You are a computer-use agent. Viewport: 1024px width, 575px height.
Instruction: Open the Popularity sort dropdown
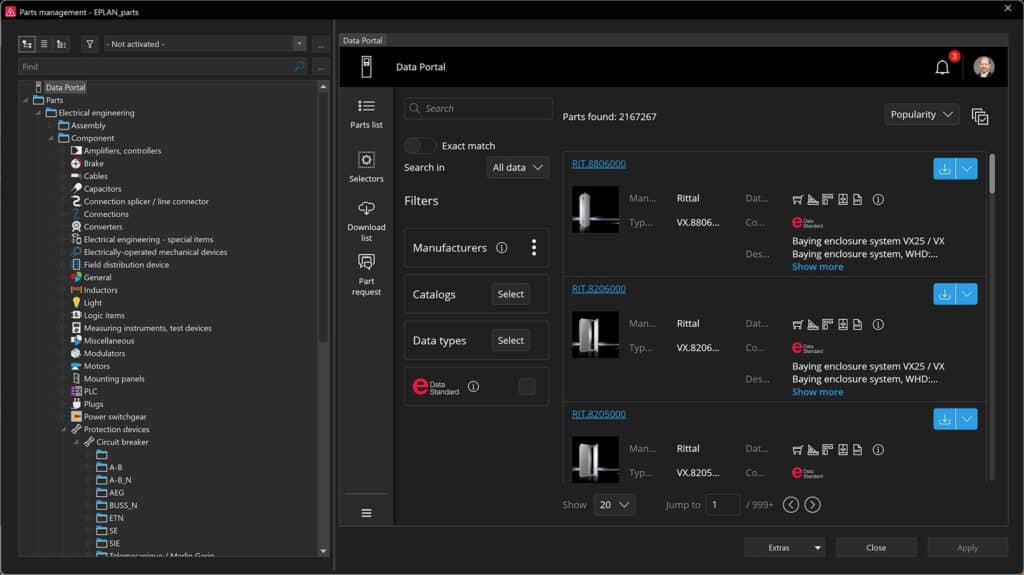click(921, 115)
